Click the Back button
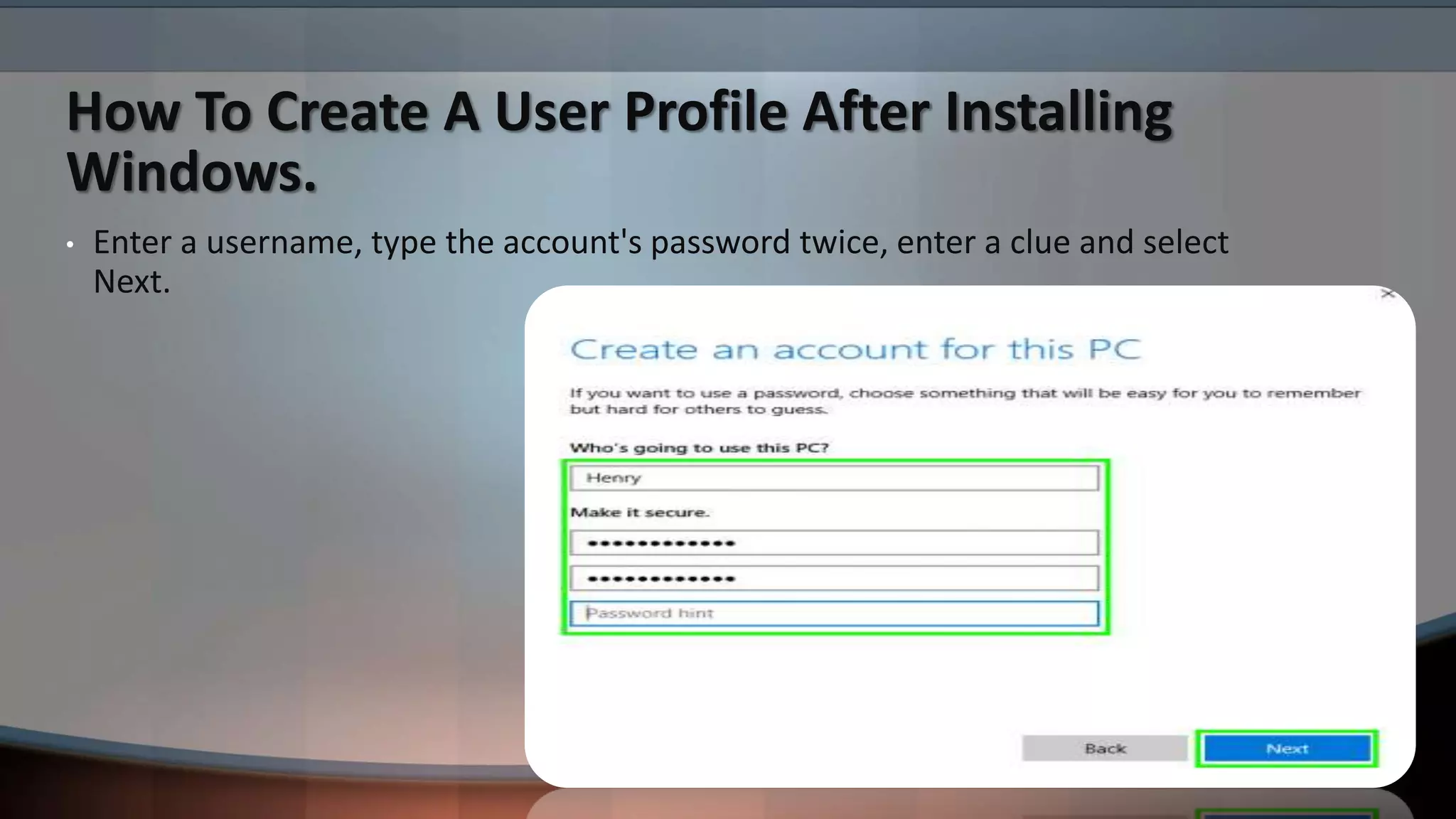The image size is (1456, 819). coord(1105,749)
